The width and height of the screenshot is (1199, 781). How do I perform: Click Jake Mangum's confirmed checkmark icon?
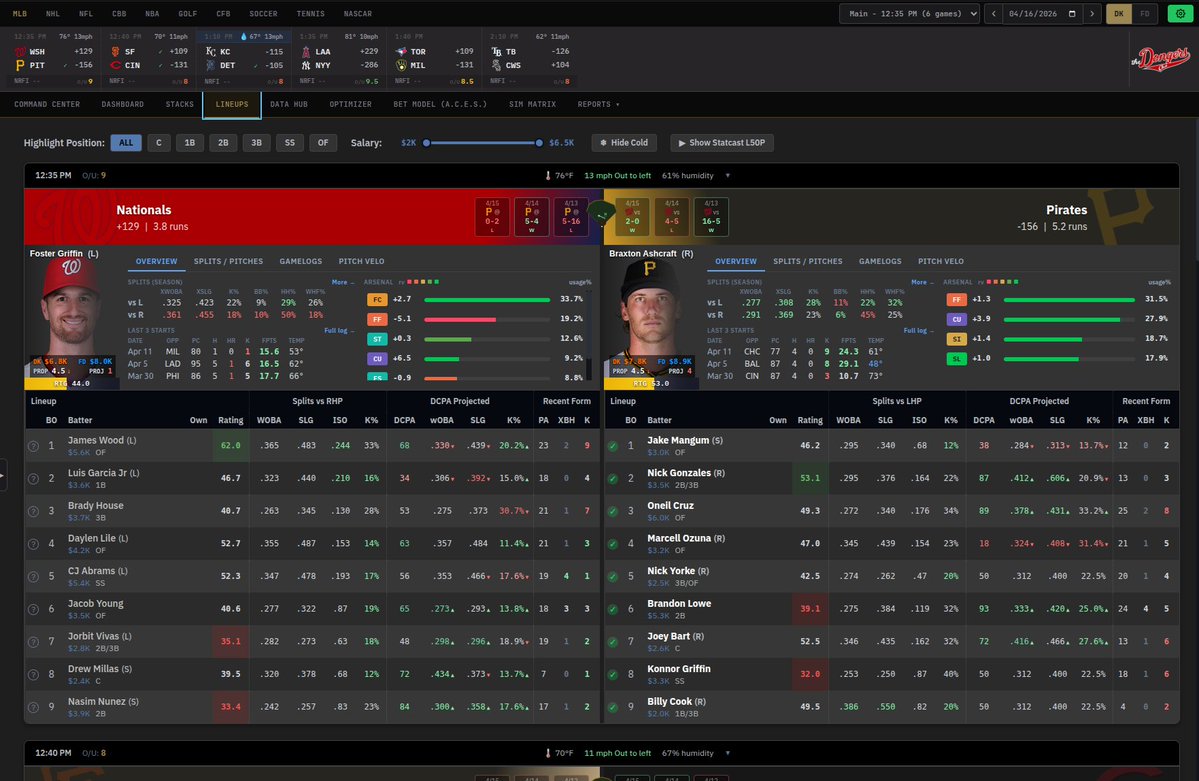612,446
